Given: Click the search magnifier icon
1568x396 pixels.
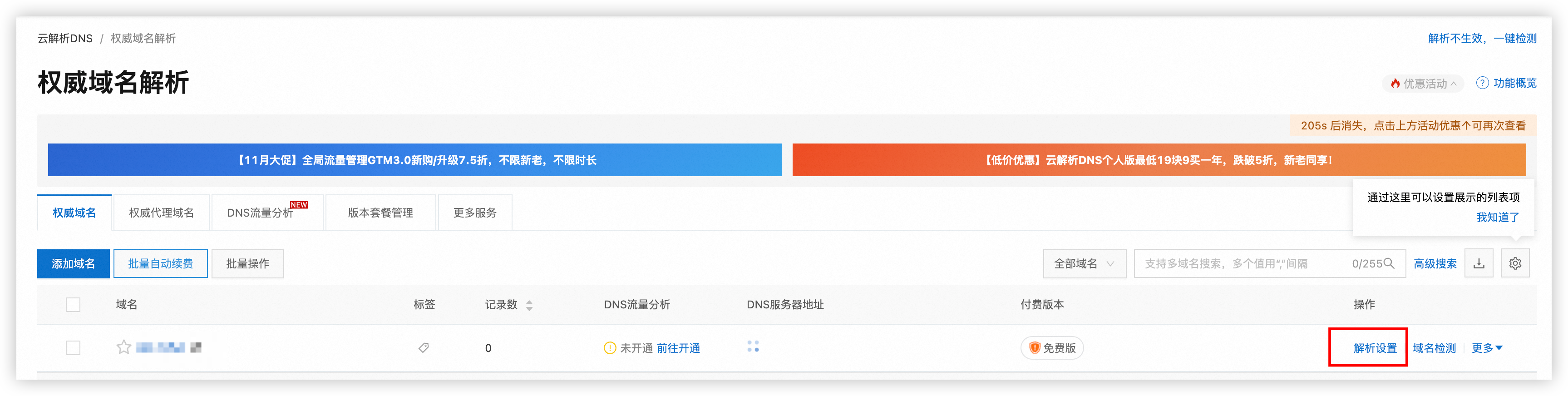Looking at the screenshot, I should click(1389, 263).
